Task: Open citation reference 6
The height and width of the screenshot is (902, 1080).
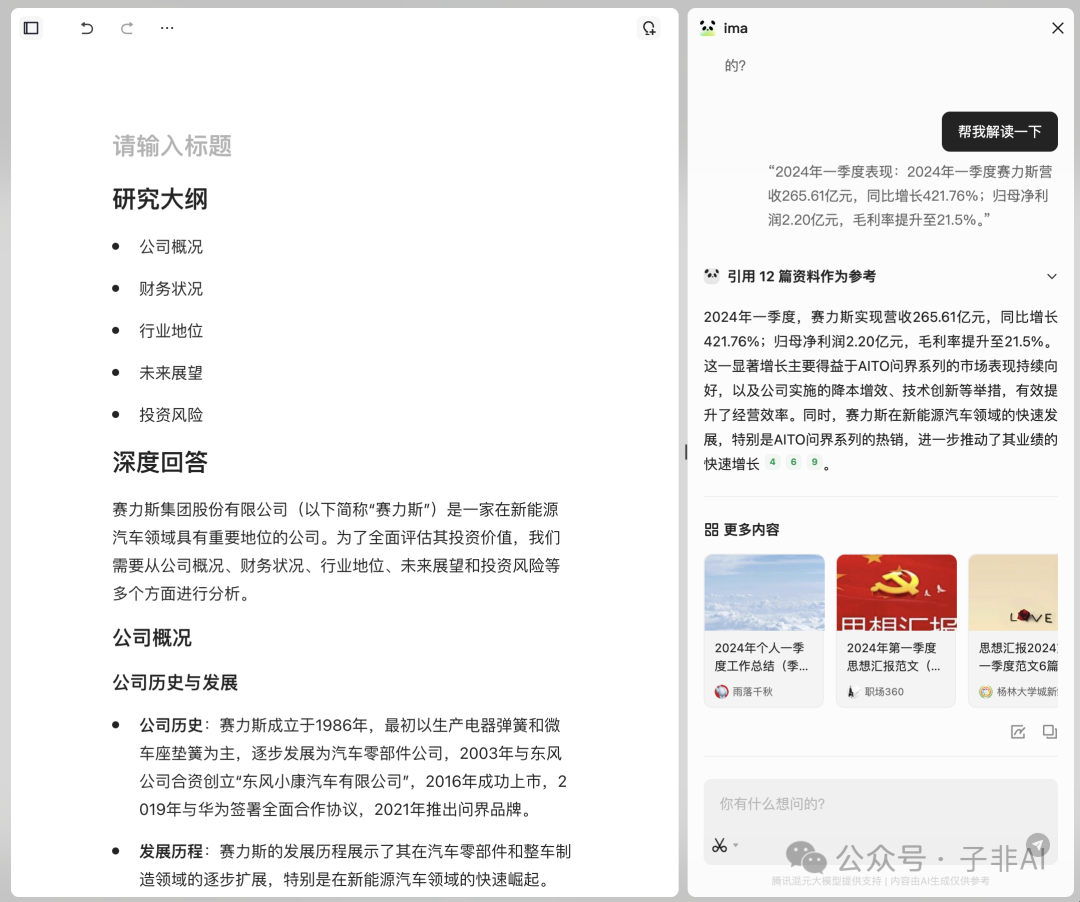Action: pyautogui.click(x=793, y=462)
